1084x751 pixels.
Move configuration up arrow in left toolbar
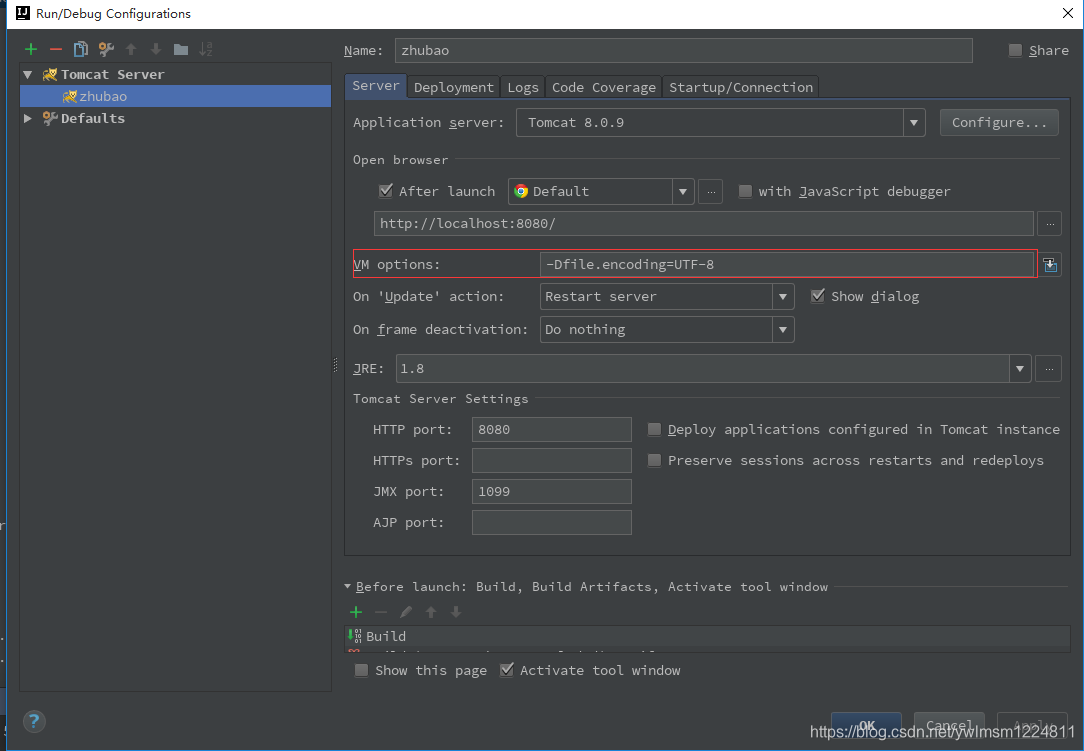click(131, 49)
